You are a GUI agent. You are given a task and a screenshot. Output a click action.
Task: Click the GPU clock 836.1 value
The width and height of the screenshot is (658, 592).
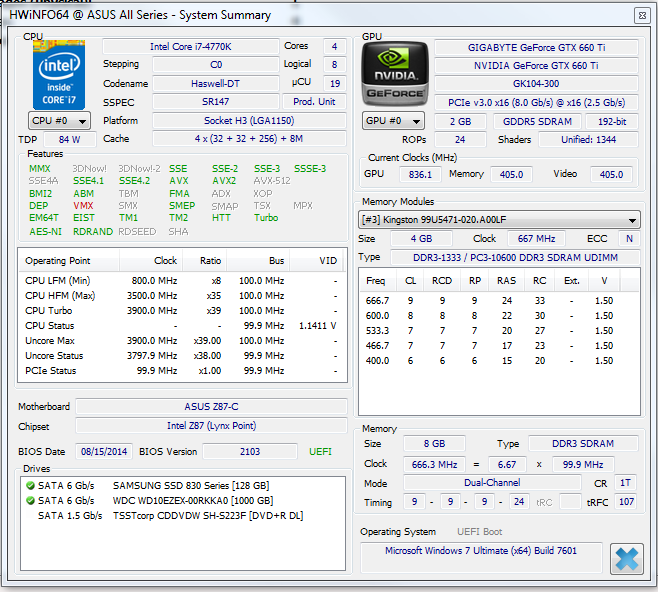(420, 175)
